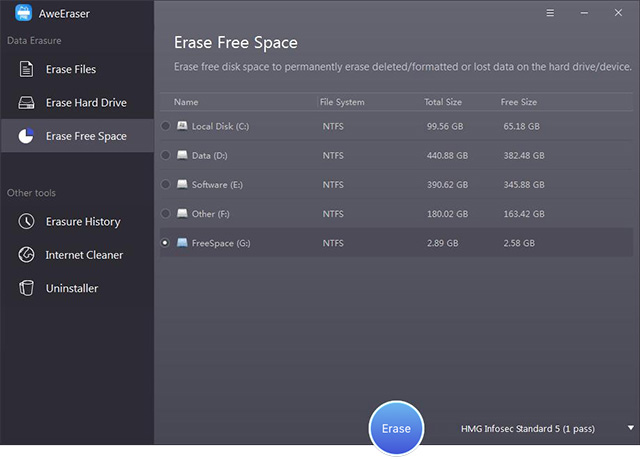640x459 pixels.
Task: Click the 163.42 GB free size value
Action: point(524,214)
